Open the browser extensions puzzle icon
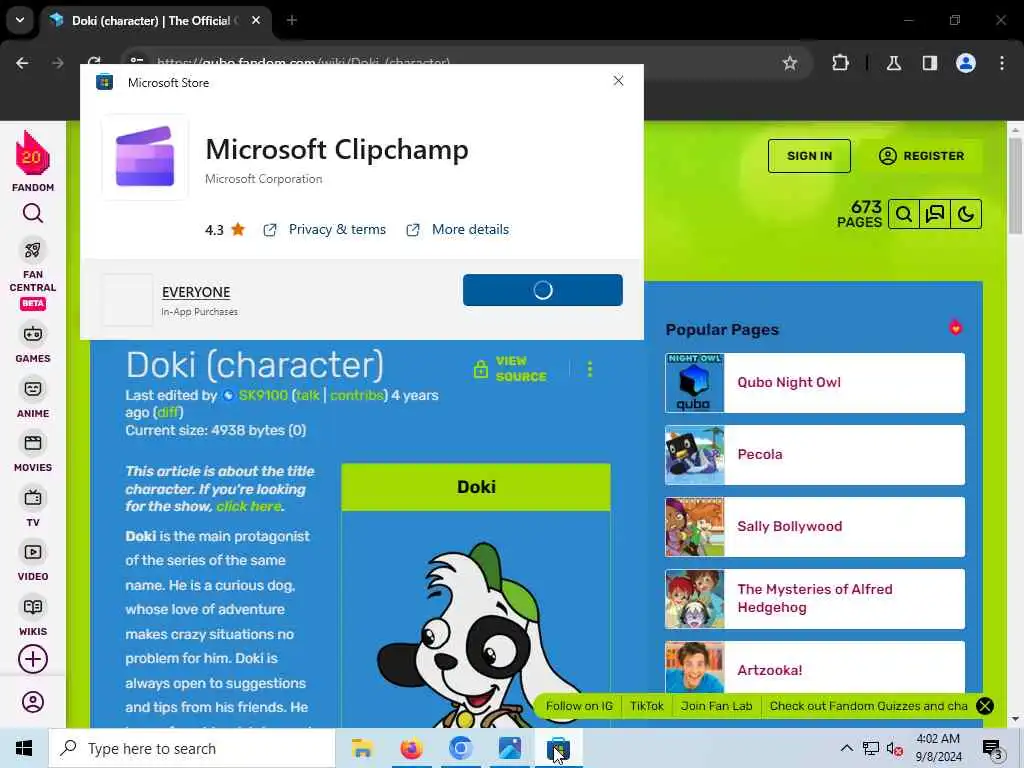Screen dimensions: 1024x768 pos(840,63)
